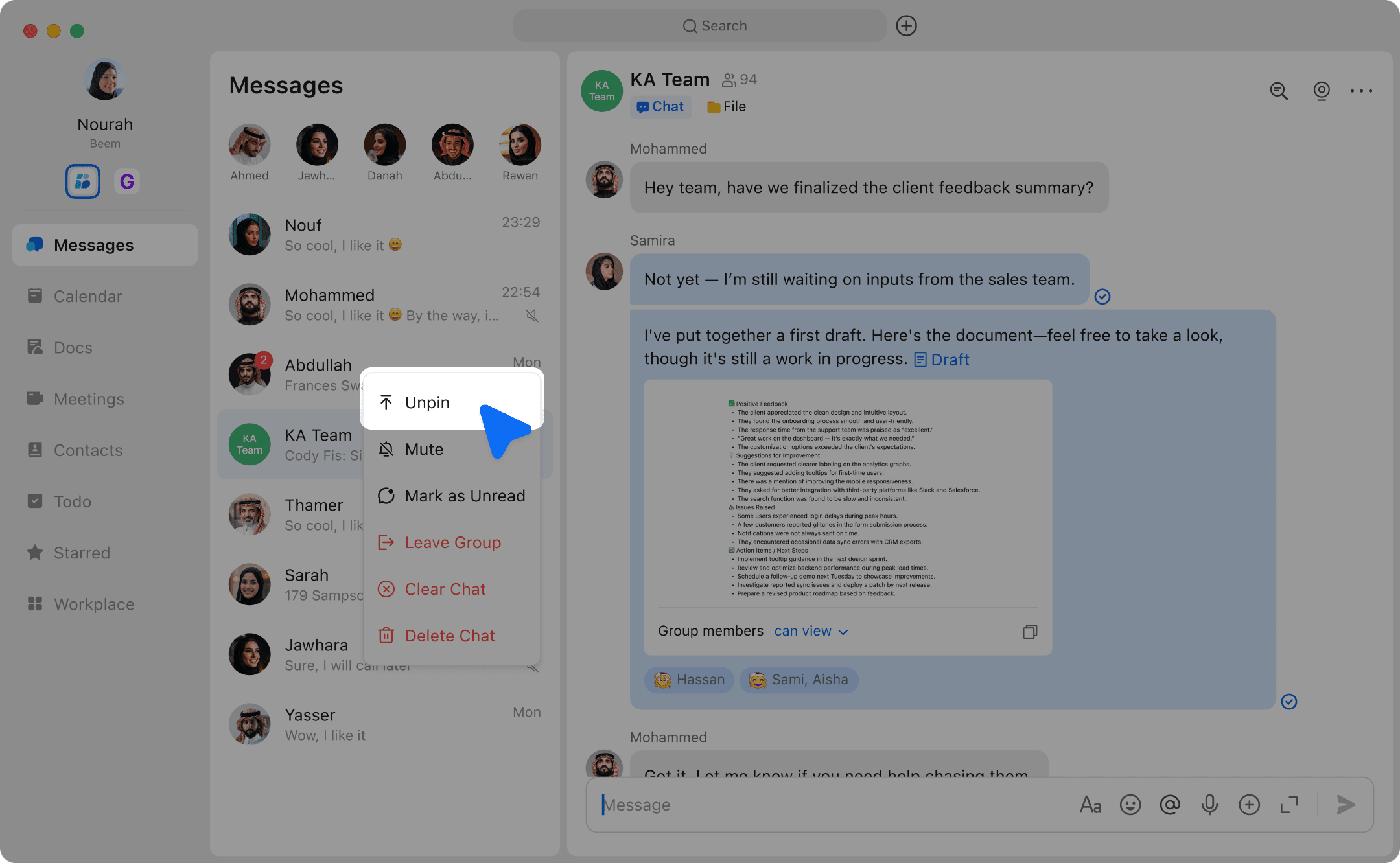Screen dimensions: 1400x863
Task: Start voice message with microphone icon
Action: 1209,805
